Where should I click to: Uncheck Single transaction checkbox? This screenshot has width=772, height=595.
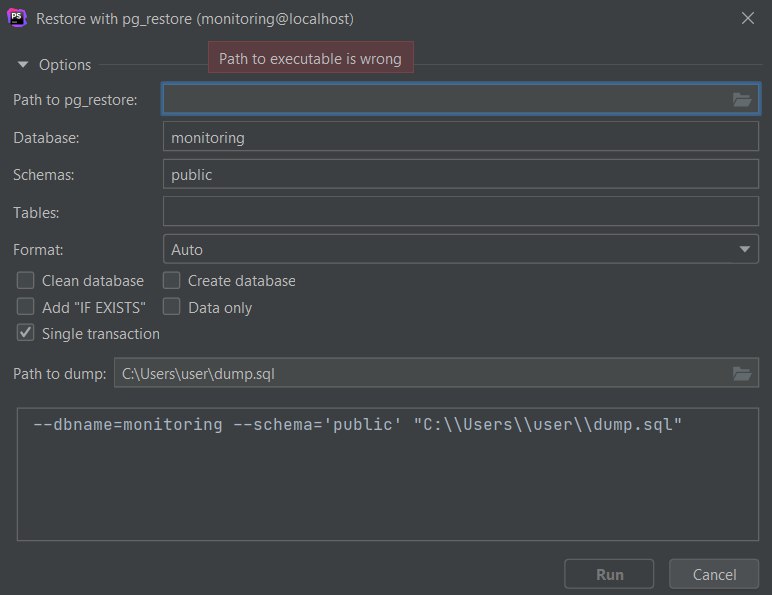[26, 332]
